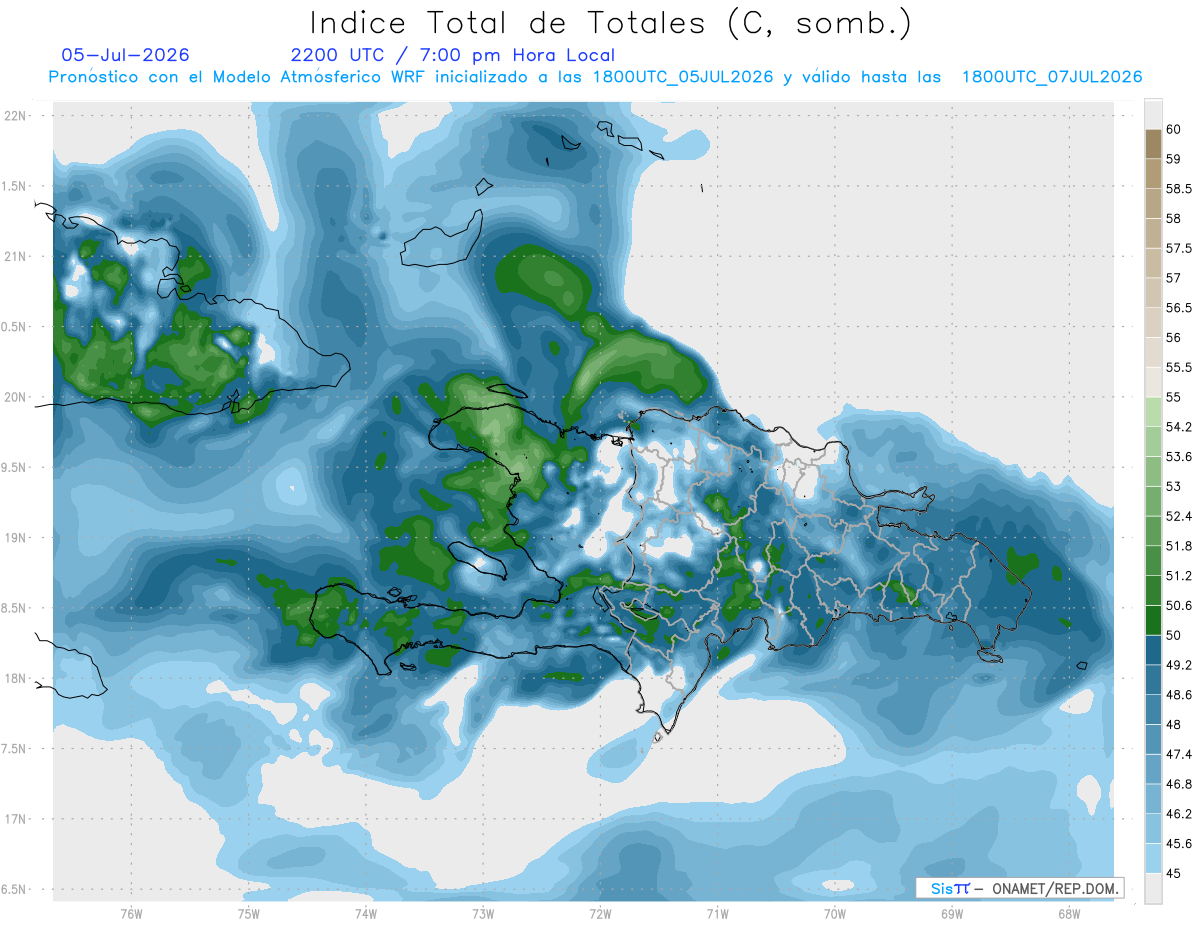Viewport: 1200px width, 927px height.
Task: Click the '1800UTC_07JUL2026' valid-until time
Action: (x=1052, y=77)
